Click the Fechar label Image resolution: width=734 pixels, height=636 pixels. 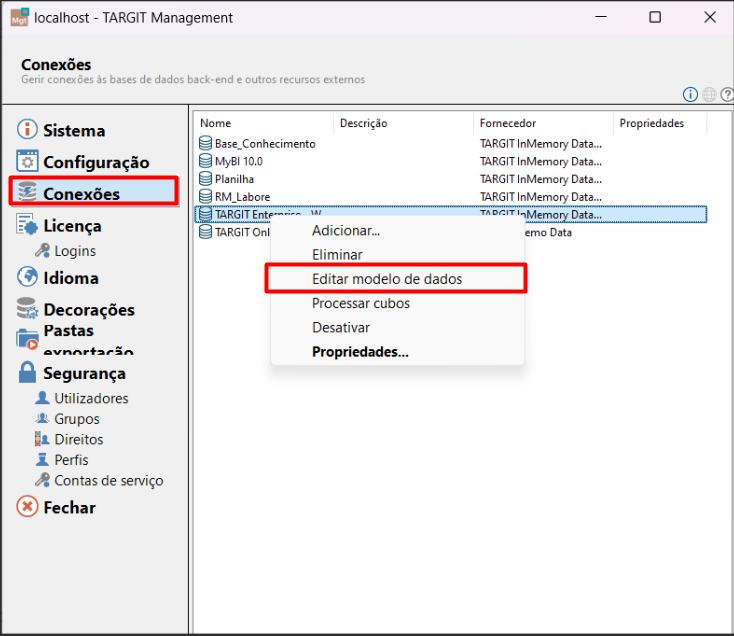69,508
